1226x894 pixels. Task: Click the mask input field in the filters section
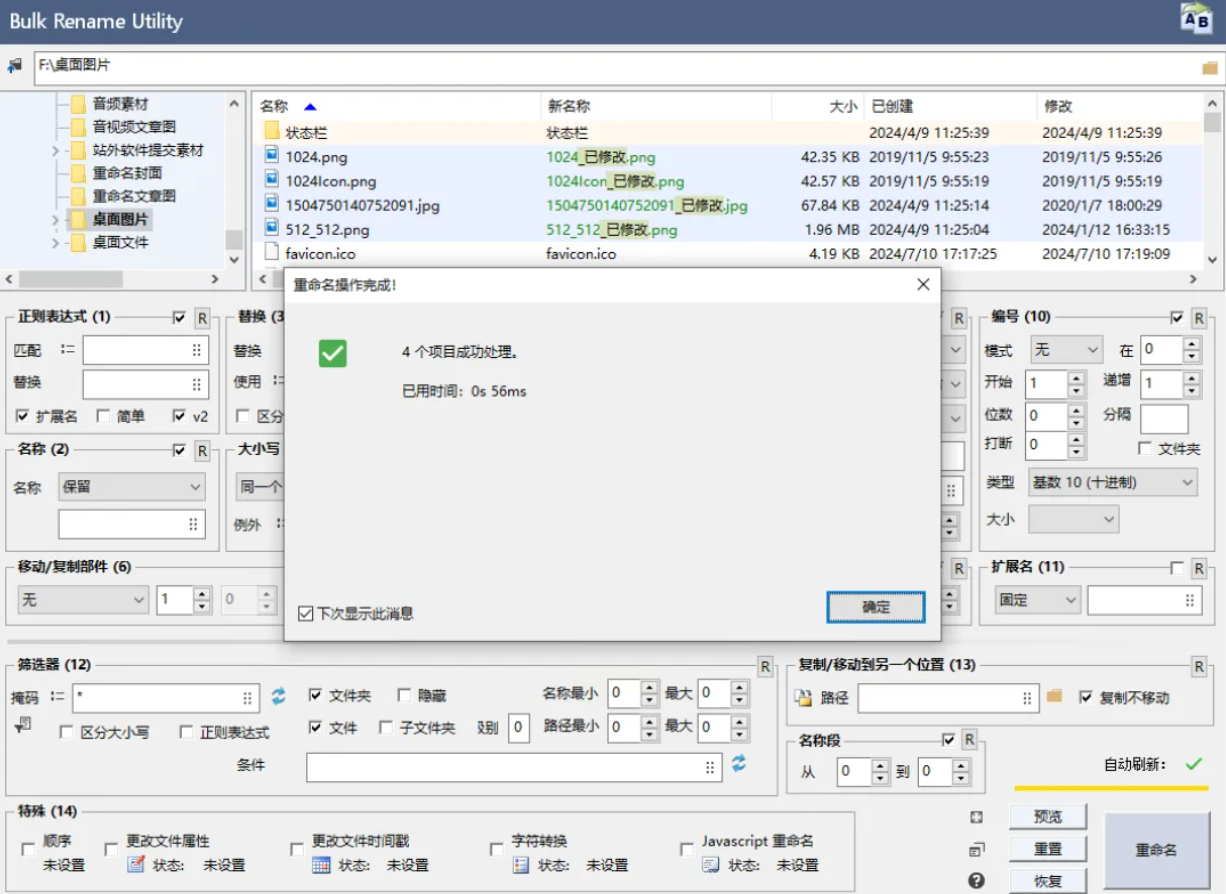click(x=158, y=697)
